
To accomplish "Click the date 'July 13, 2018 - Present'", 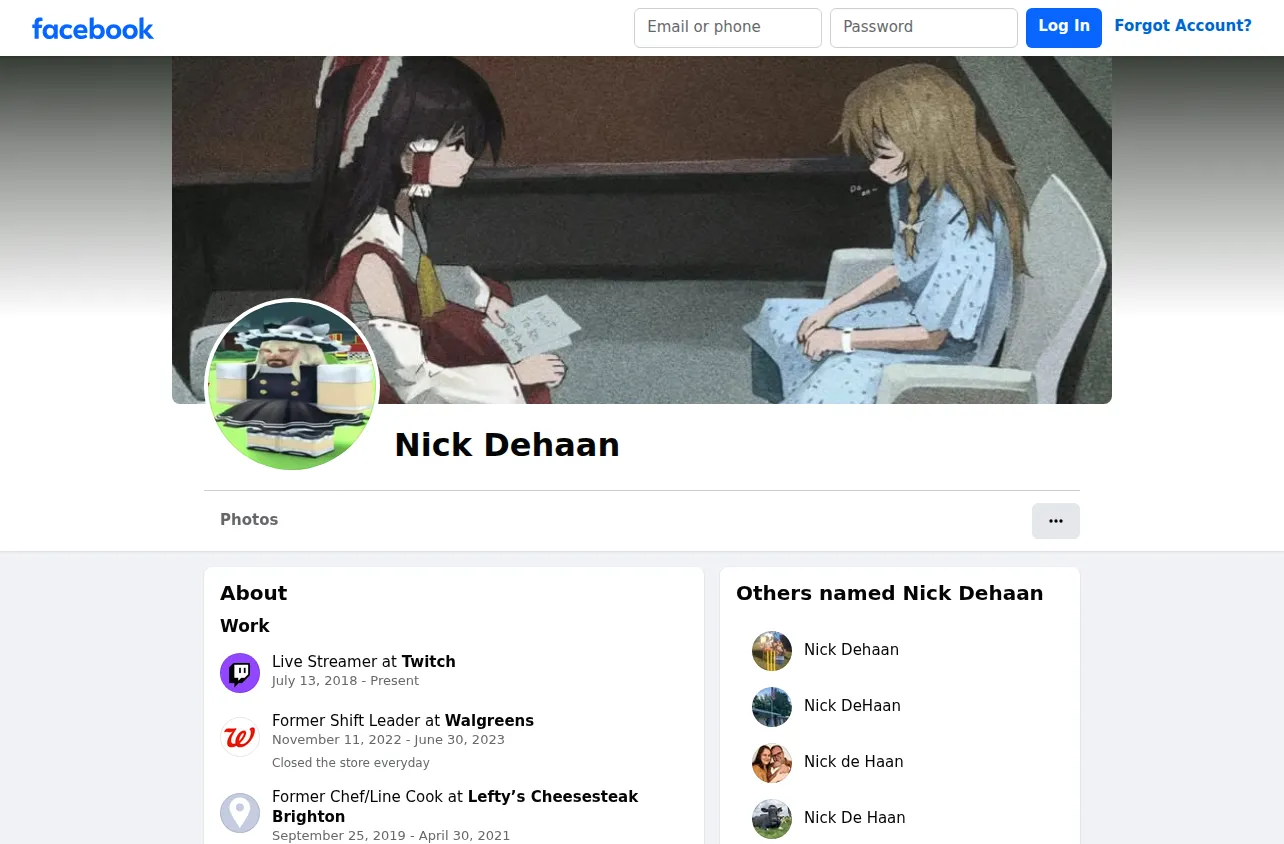I will coord(346,681).
